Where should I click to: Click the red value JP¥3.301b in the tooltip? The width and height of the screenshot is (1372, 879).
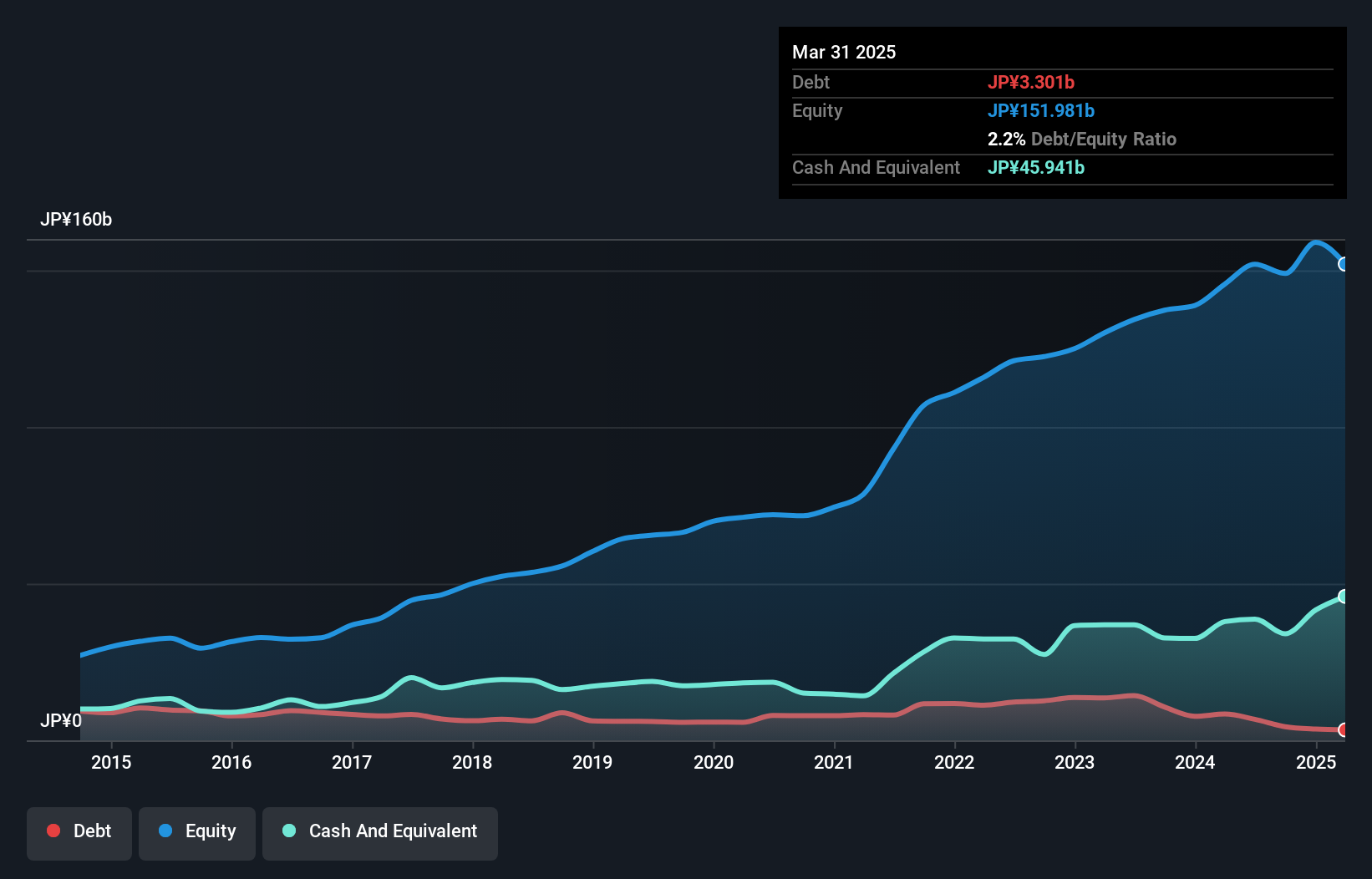pyautogui.click(x=1032, y=82)
